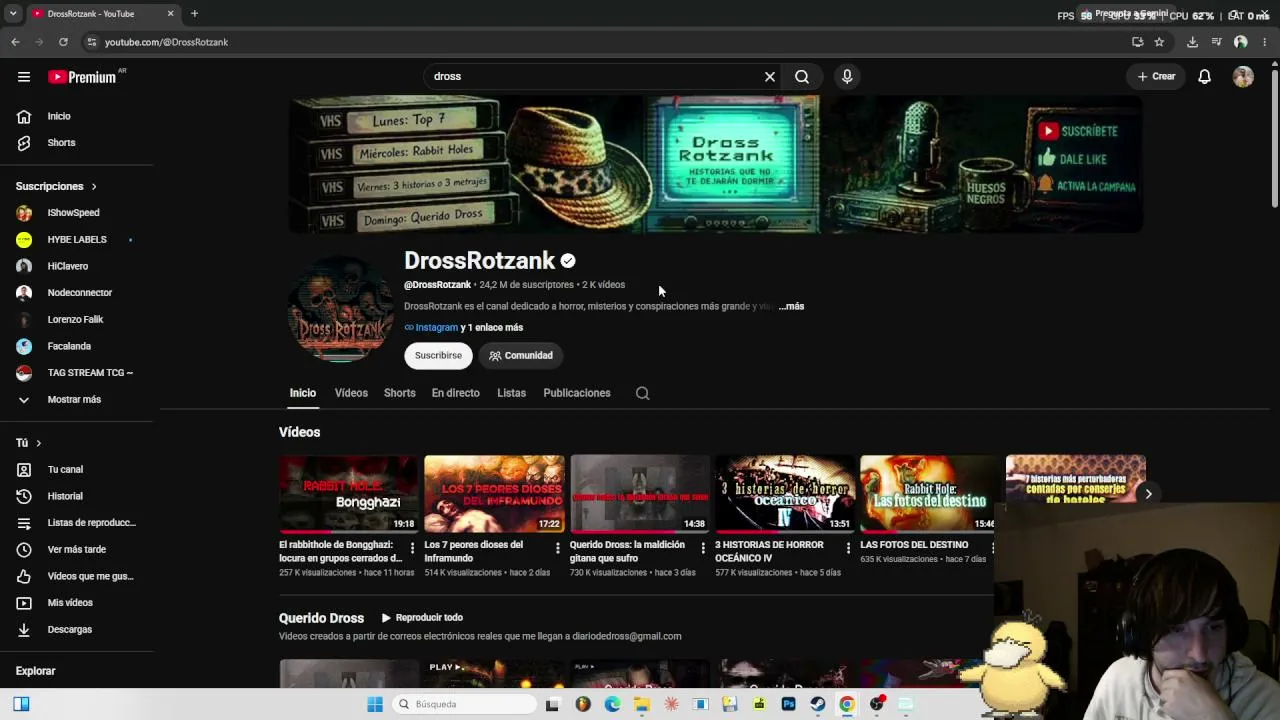Open the Lorenzo Fallik subscription
The height and width of the screenshot is (720, 1280).
coord(77,320)
